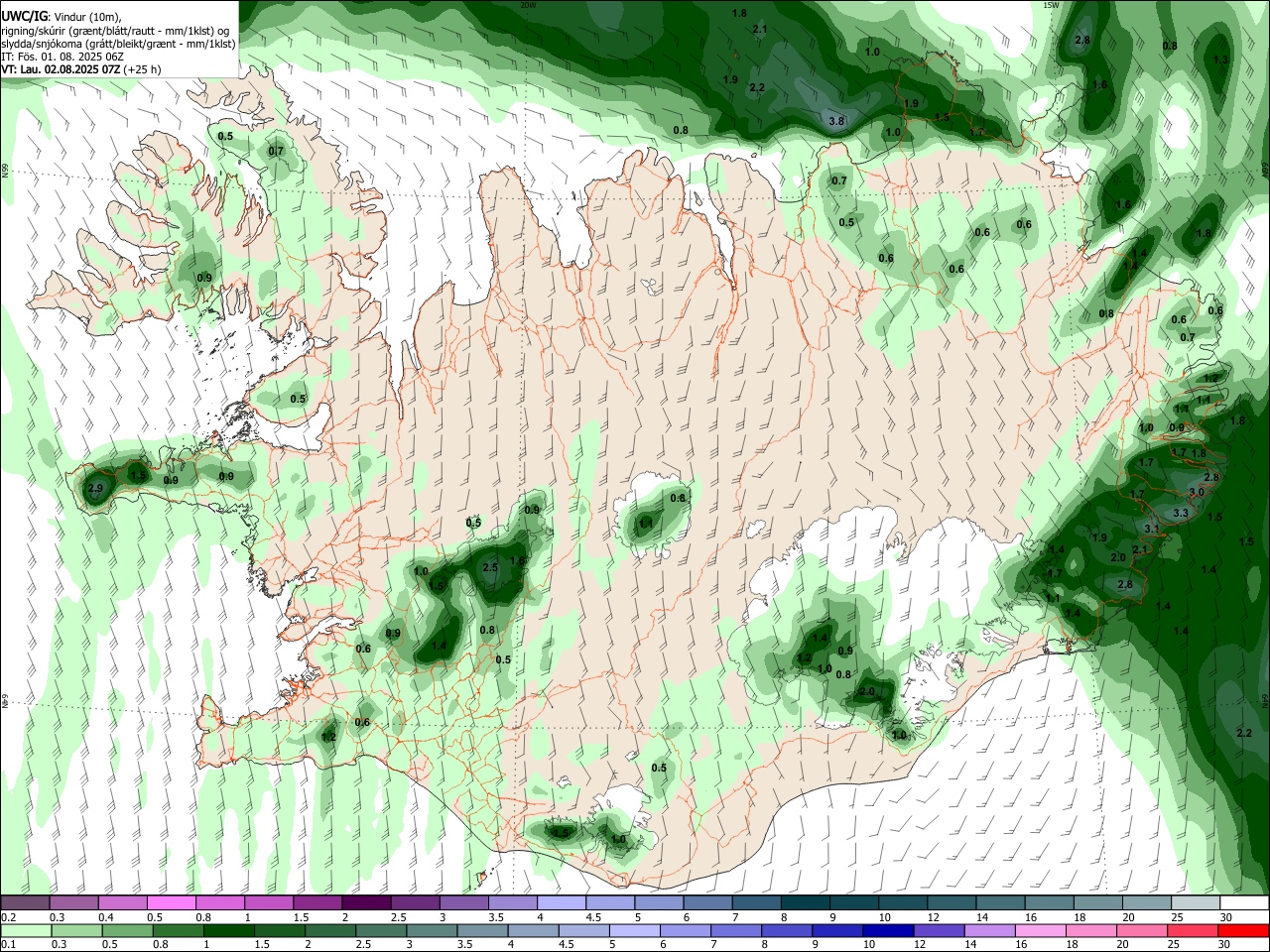Click the "slydda/snjókoma" legend description line
1270x952 pixels.
118,44
